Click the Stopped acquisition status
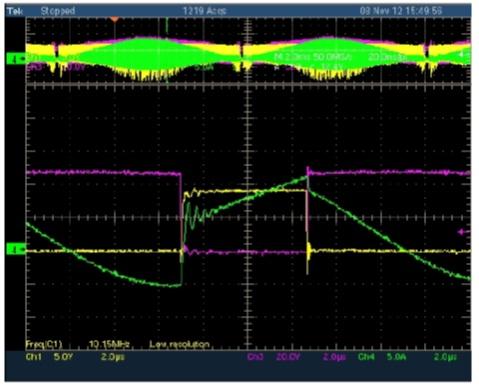 click(58, 11)
